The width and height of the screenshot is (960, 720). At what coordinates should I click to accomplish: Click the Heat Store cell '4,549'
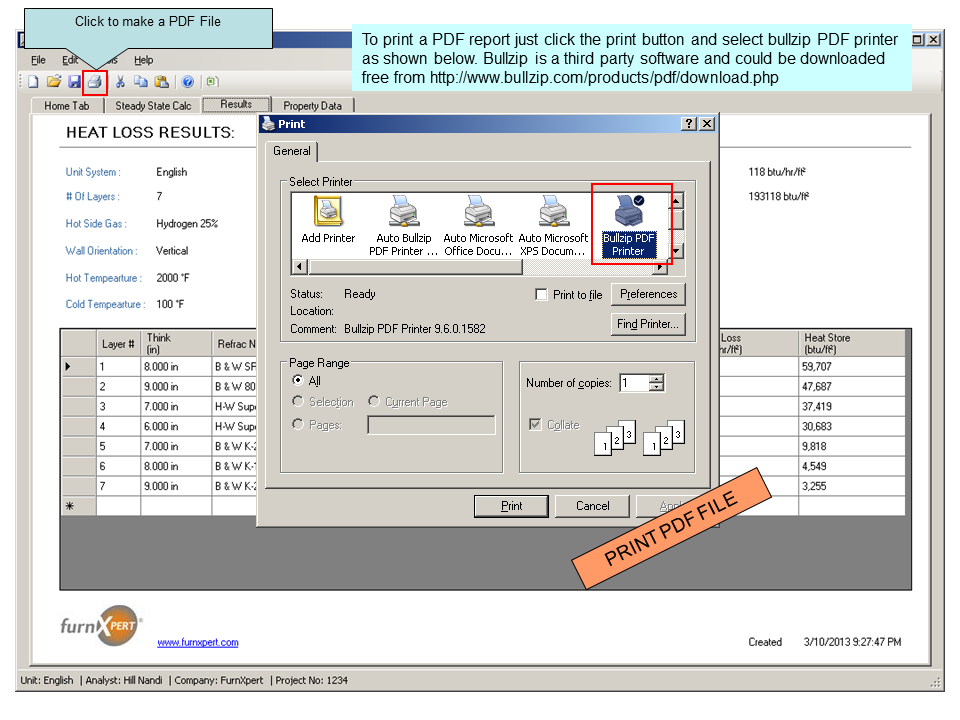(851, 466)
